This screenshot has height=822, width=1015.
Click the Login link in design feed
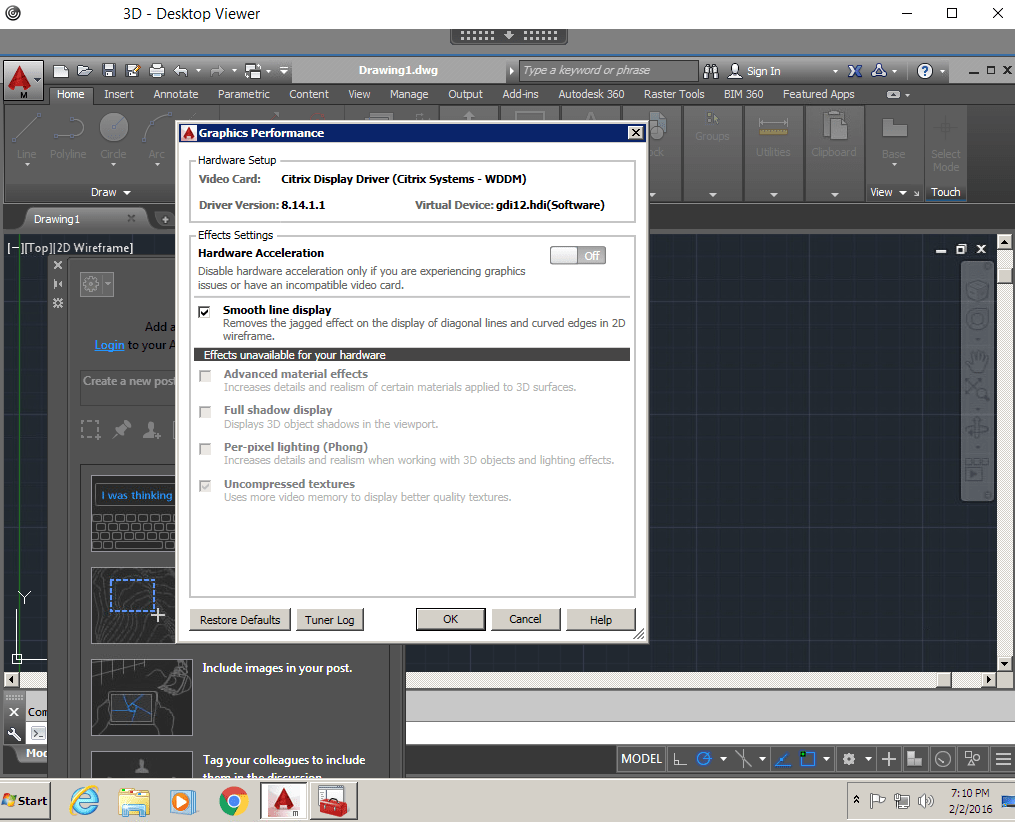coord(109,345)
